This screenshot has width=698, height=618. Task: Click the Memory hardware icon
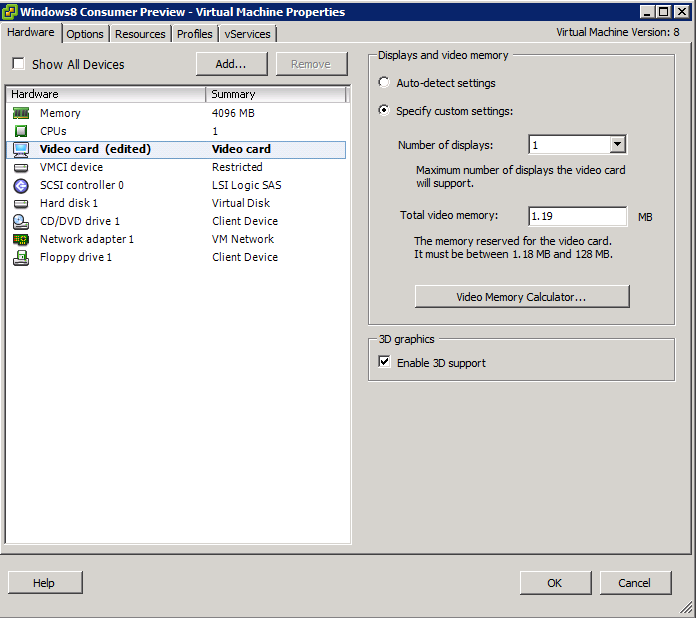[x=21, y=113]
